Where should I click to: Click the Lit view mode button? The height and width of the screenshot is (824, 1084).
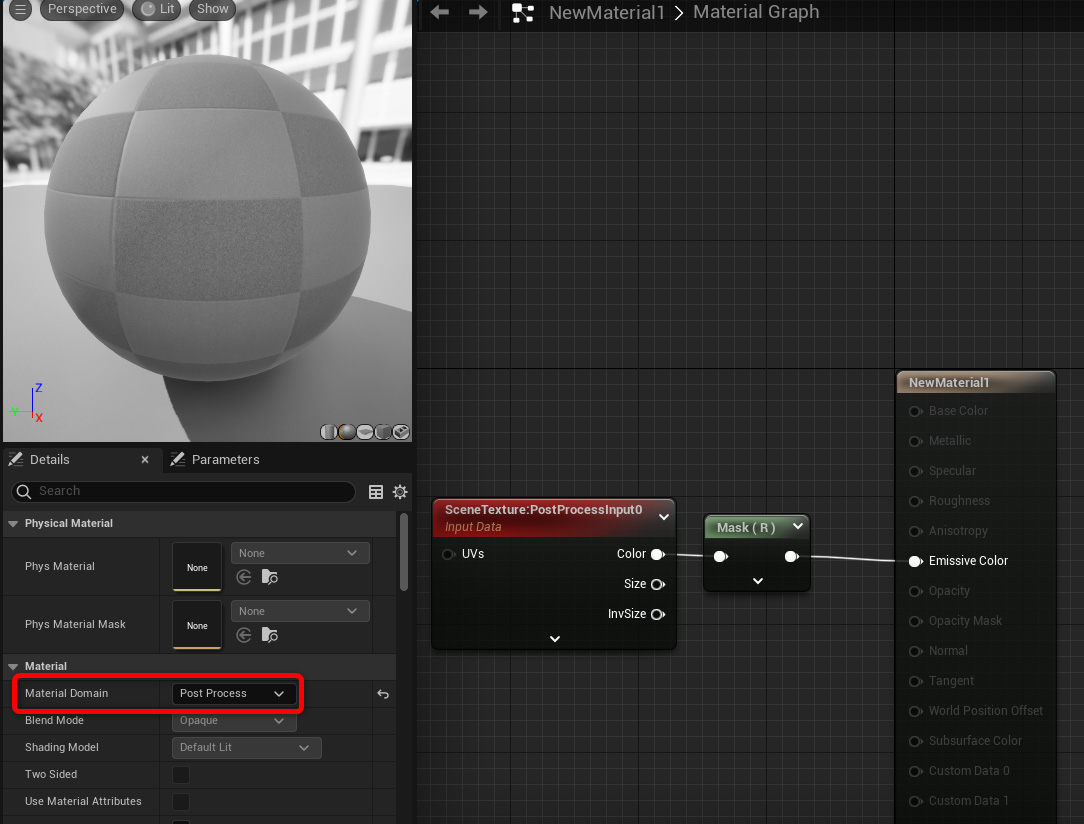click(157, 9)
